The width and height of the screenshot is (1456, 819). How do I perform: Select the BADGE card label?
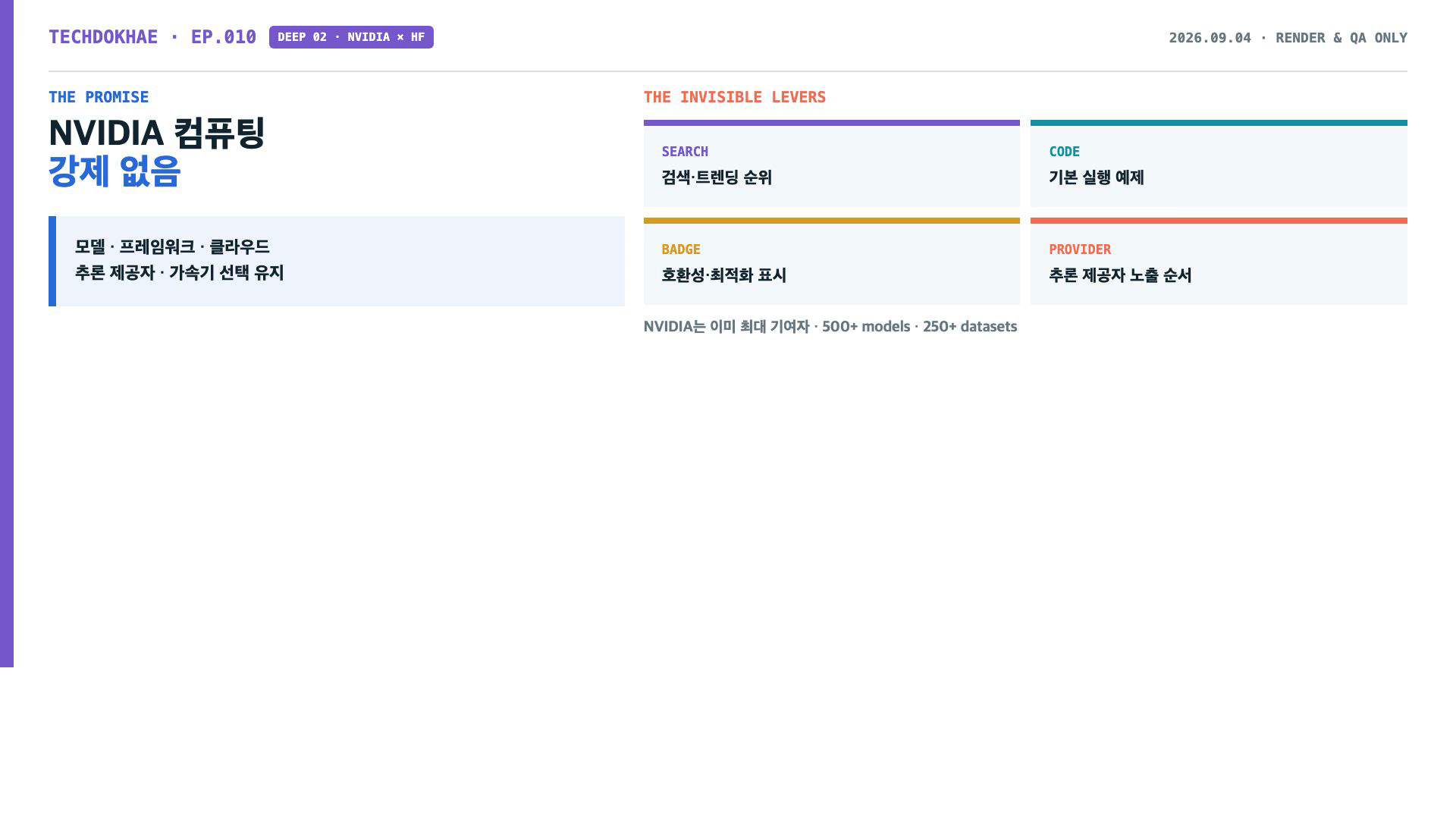(x=681, y=249)
